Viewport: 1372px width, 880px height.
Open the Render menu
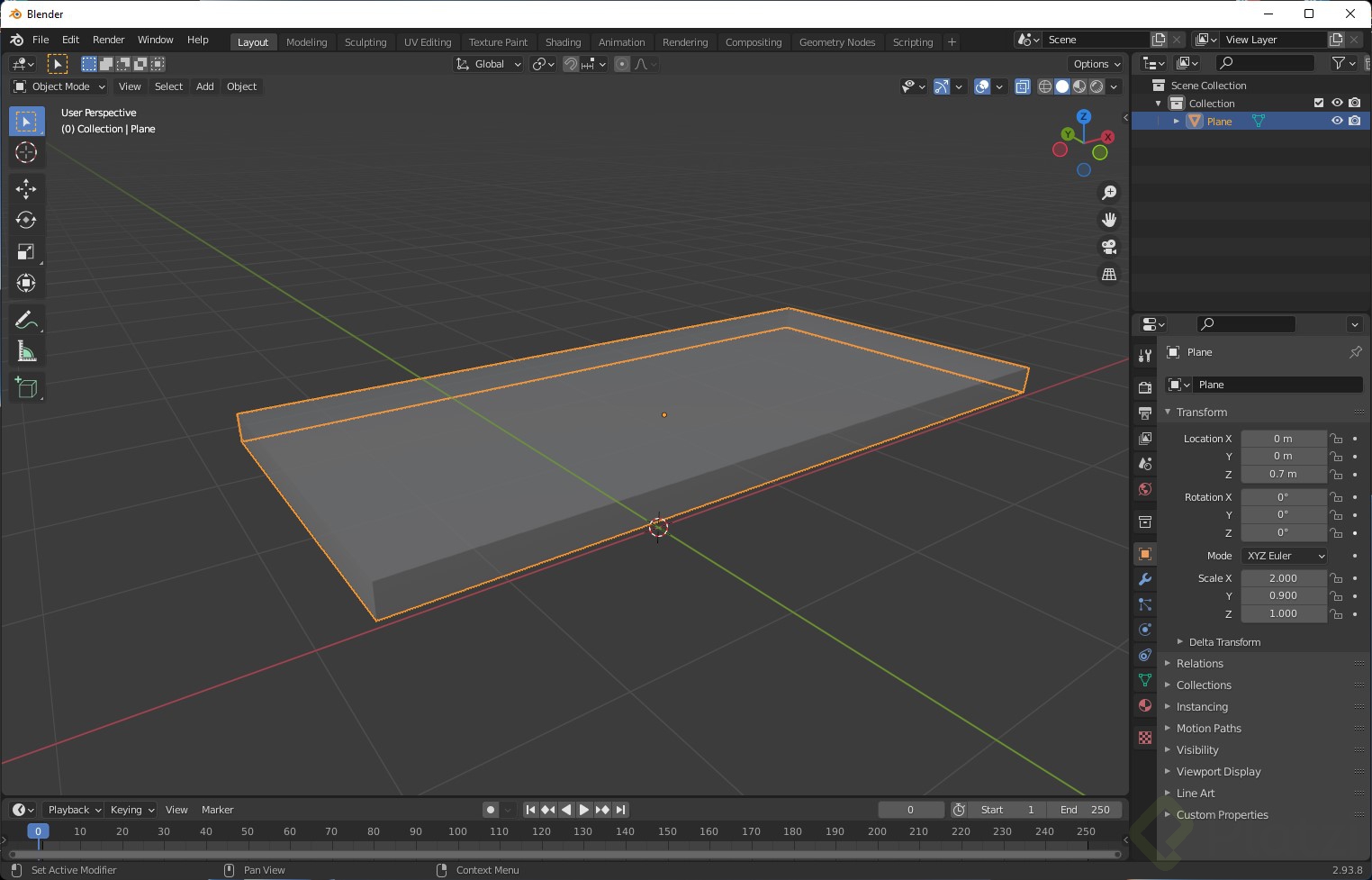click(x=108, y=40)
